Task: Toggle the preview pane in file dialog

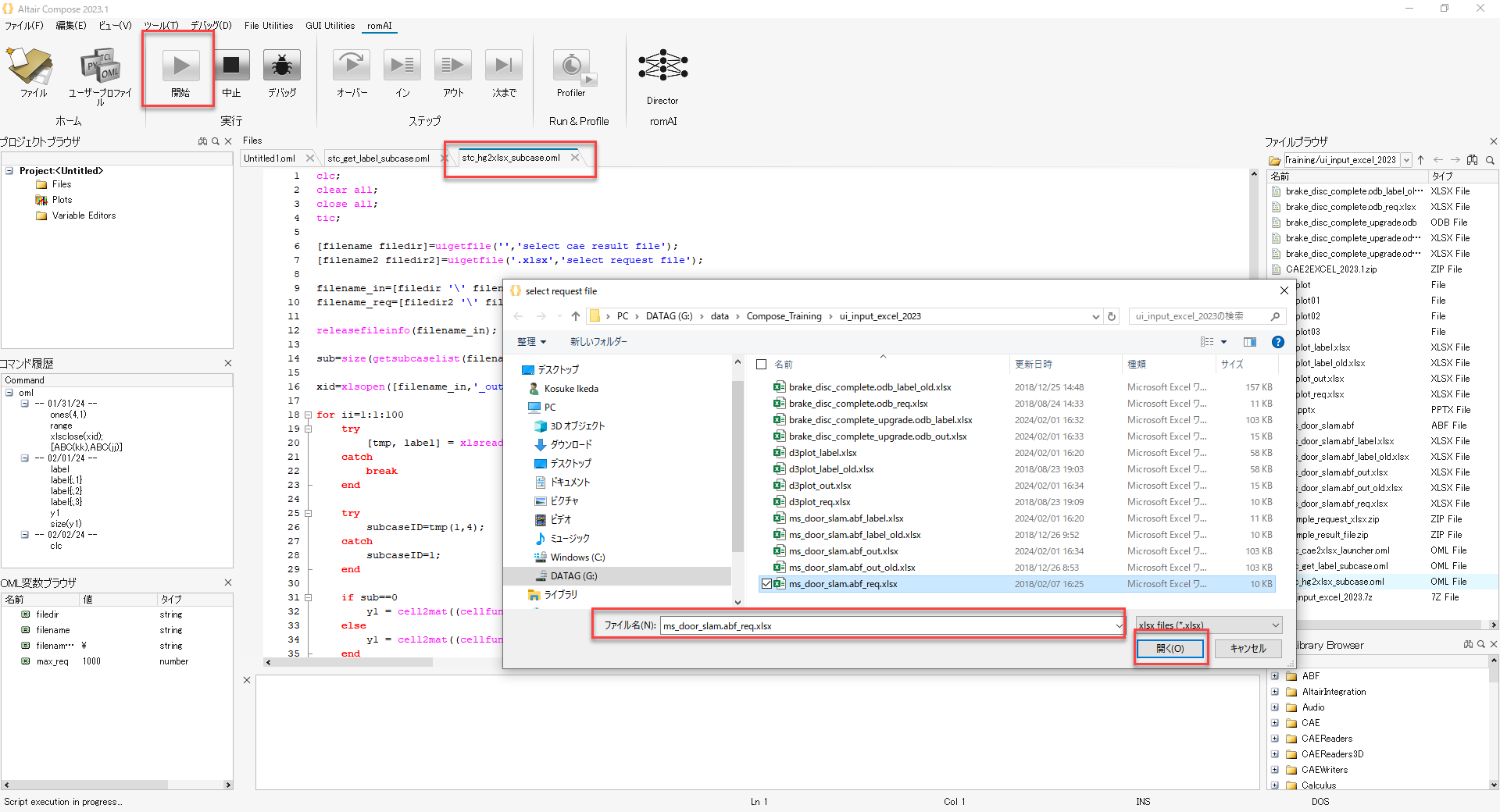Action: point(1250,342)
